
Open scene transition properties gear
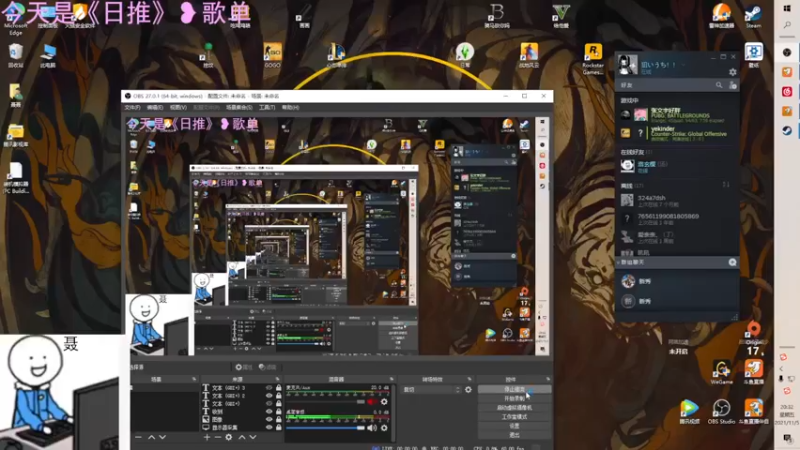[468, 389]
